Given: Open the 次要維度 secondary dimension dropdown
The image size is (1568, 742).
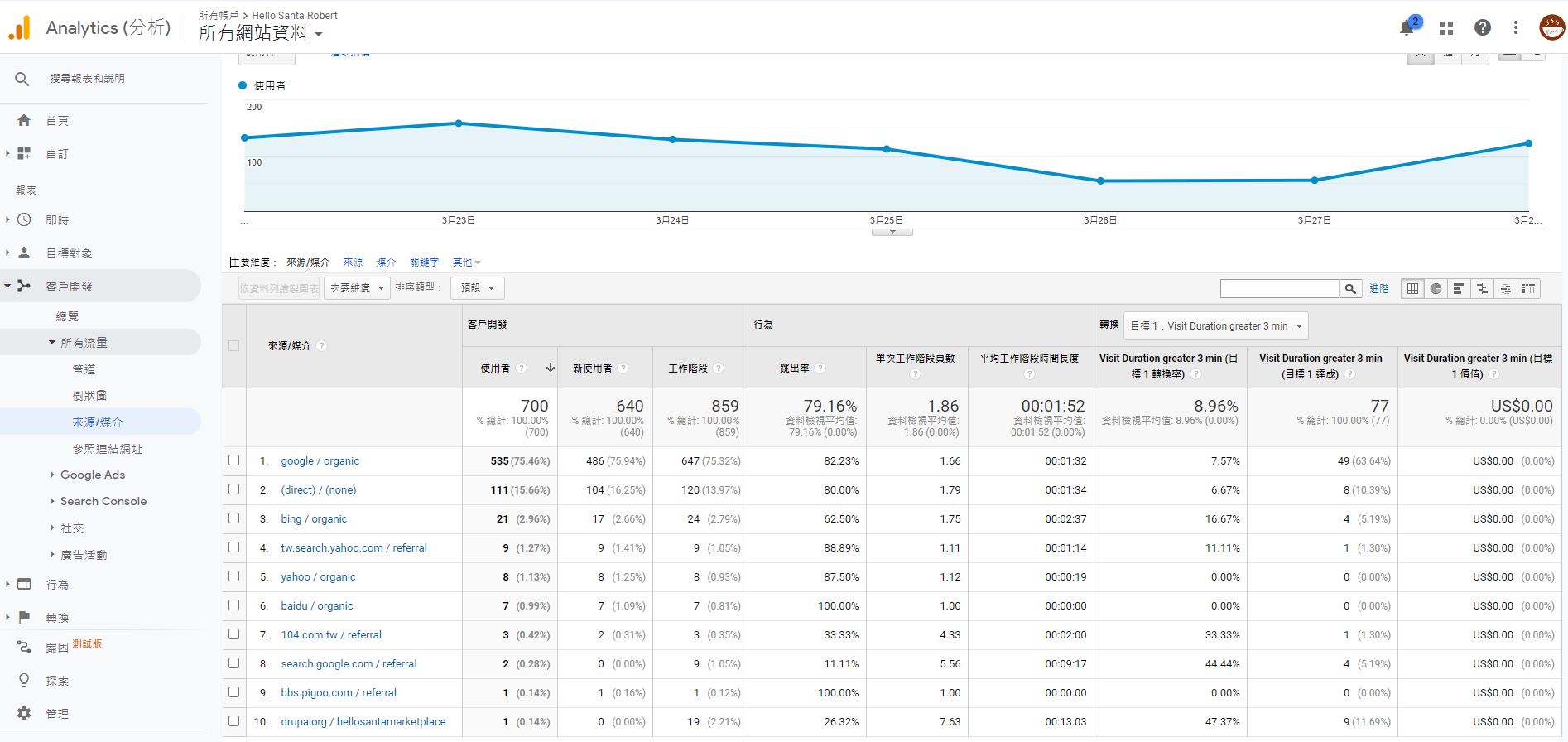Looking at the screenshot, I should 357,288.
